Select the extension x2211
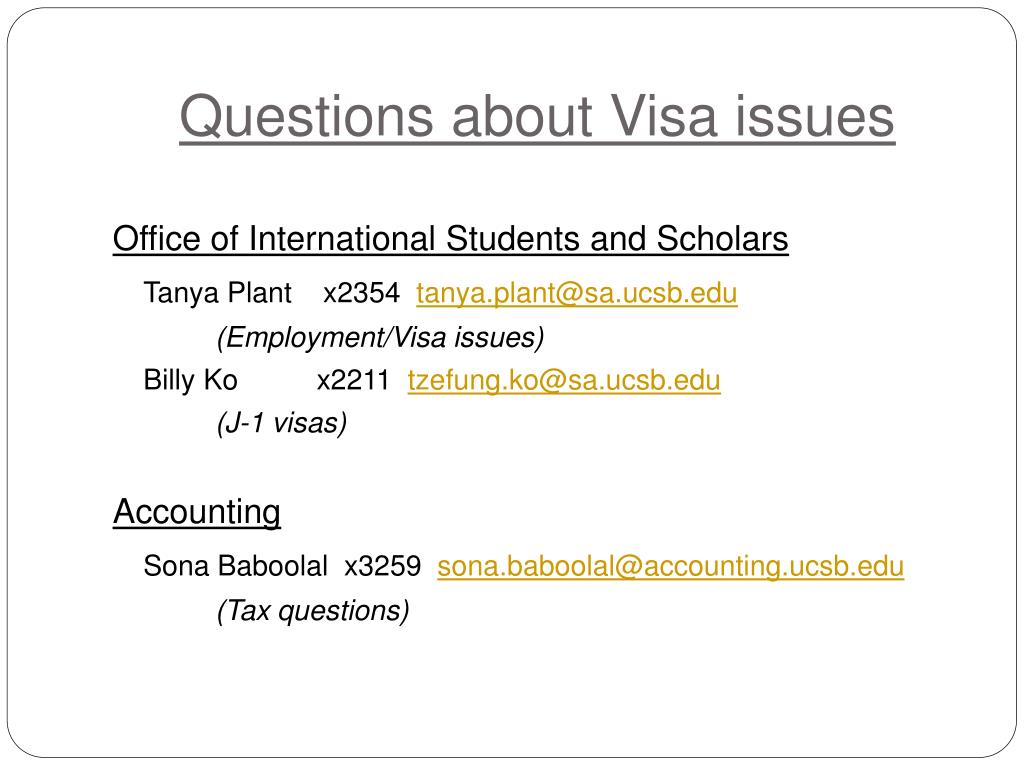Viewport: 1024px width, 768px height. 353,380
